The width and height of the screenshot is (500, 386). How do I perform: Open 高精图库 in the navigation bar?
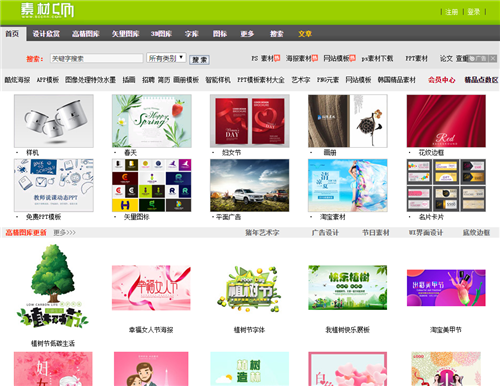(x=86, y=34)
